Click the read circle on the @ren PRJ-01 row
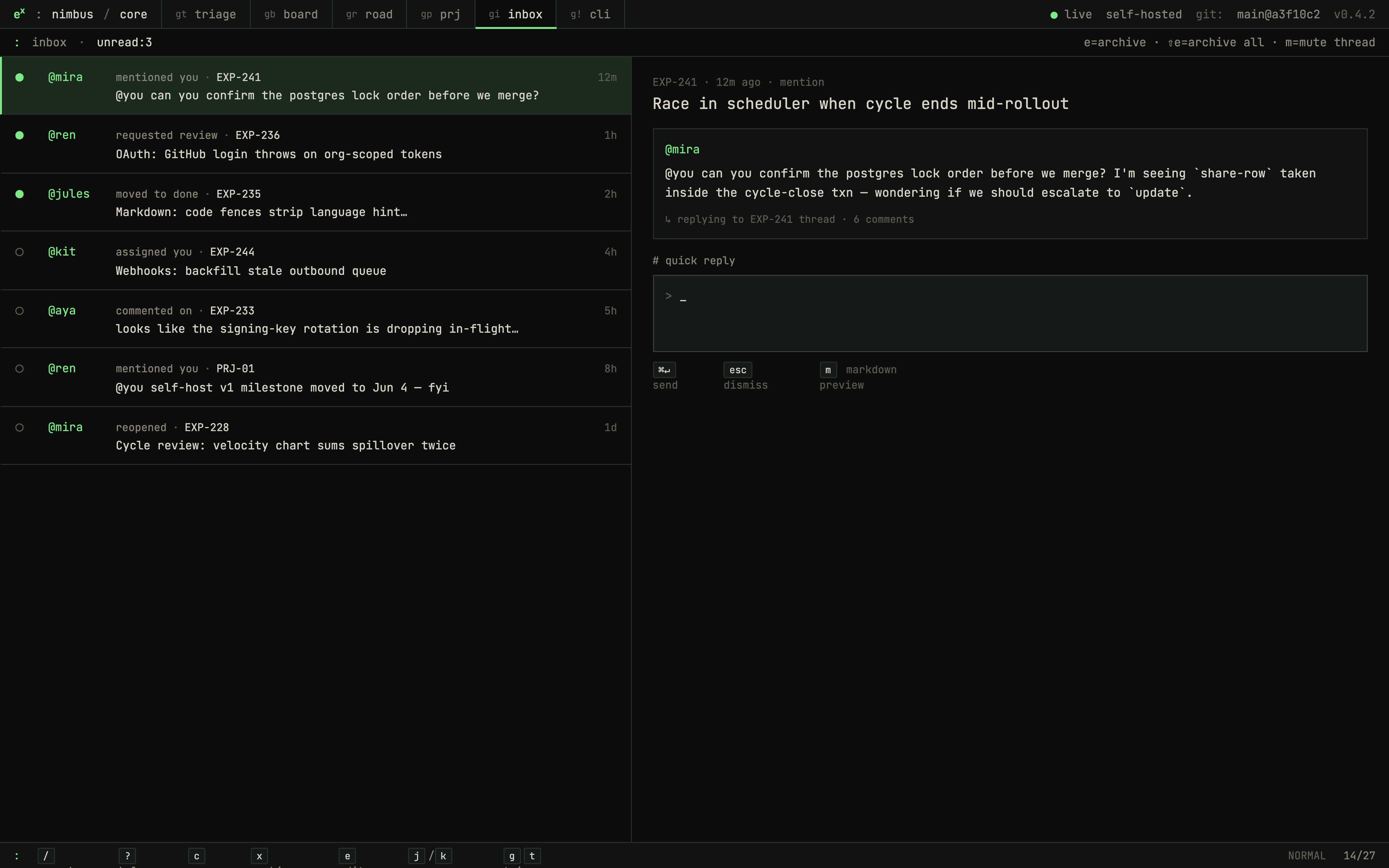The height and width of the screenshot is (868, 1389). (x=20, y=368)
